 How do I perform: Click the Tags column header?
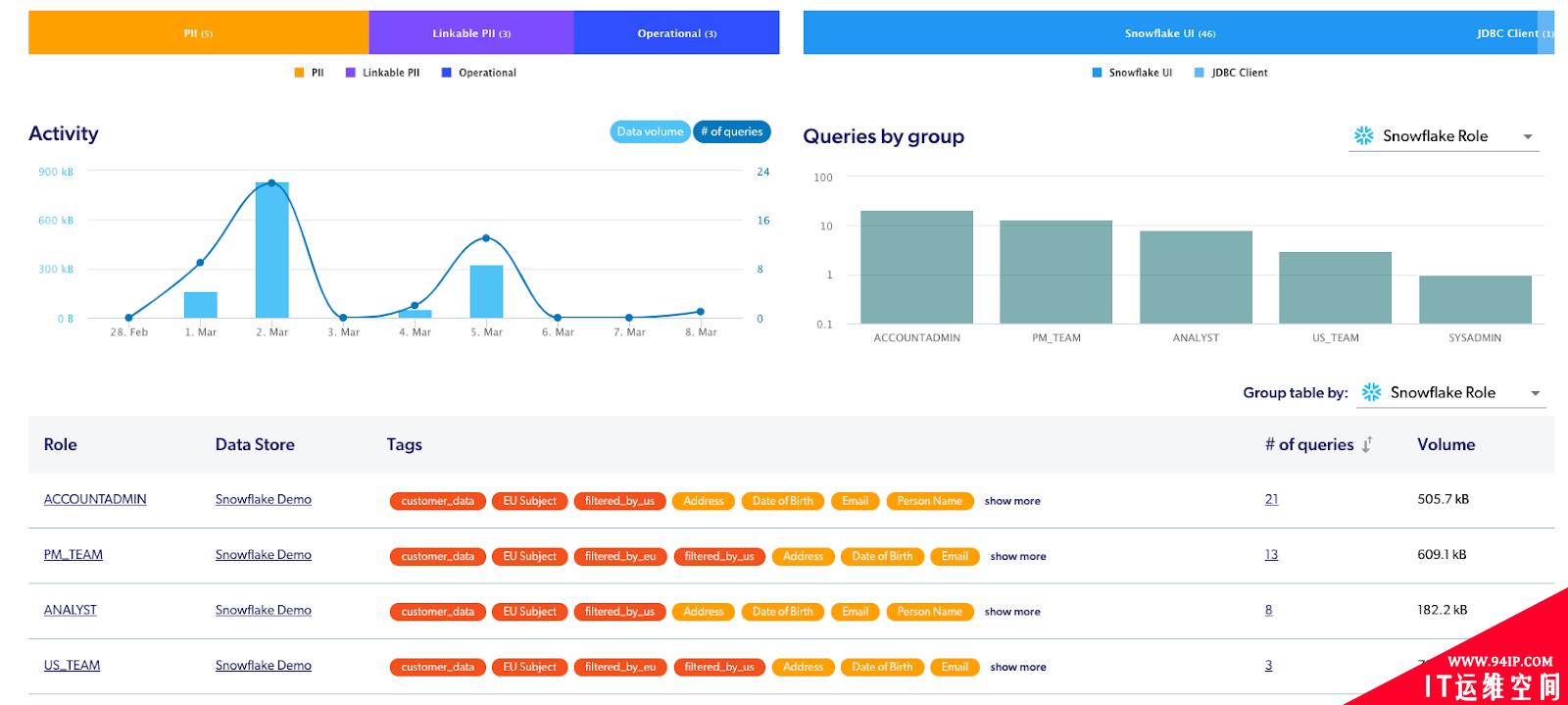pos(404,444)
